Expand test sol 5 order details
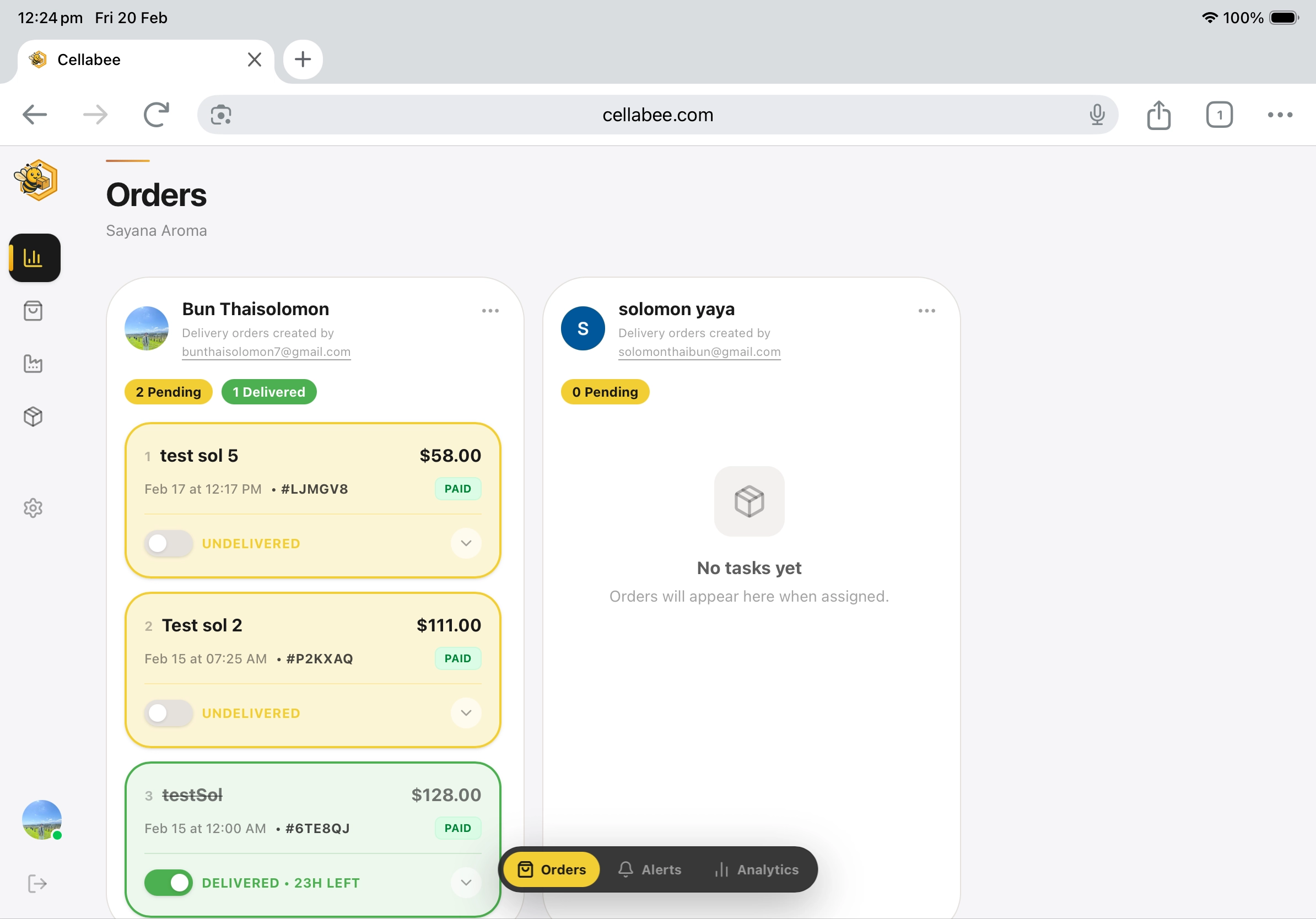The width and height of the screenshot is (1316, 919). coord(466,543)
